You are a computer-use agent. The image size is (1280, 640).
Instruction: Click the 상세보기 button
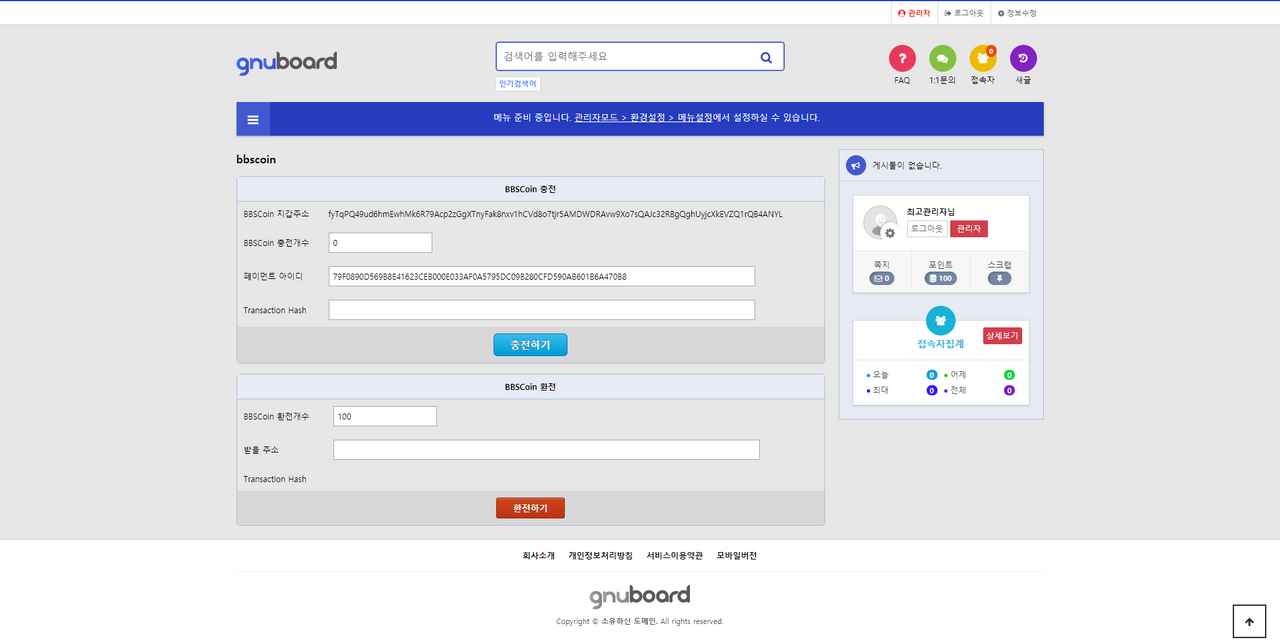tap(1002, 336)
